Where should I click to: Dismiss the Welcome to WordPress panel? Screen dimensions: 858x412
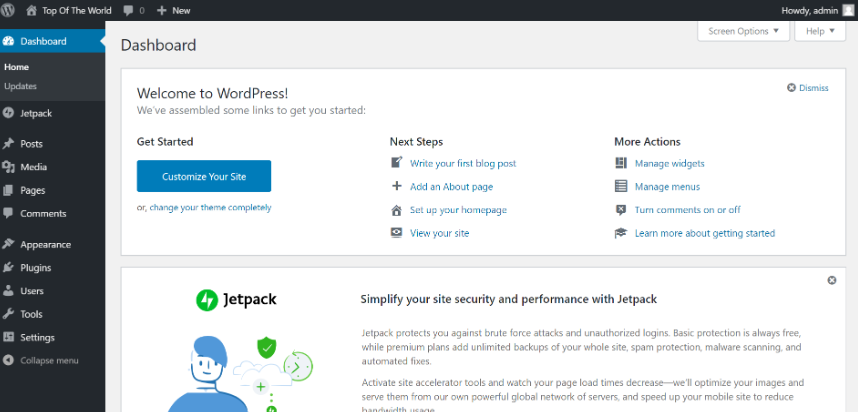(x=808, y=88)
